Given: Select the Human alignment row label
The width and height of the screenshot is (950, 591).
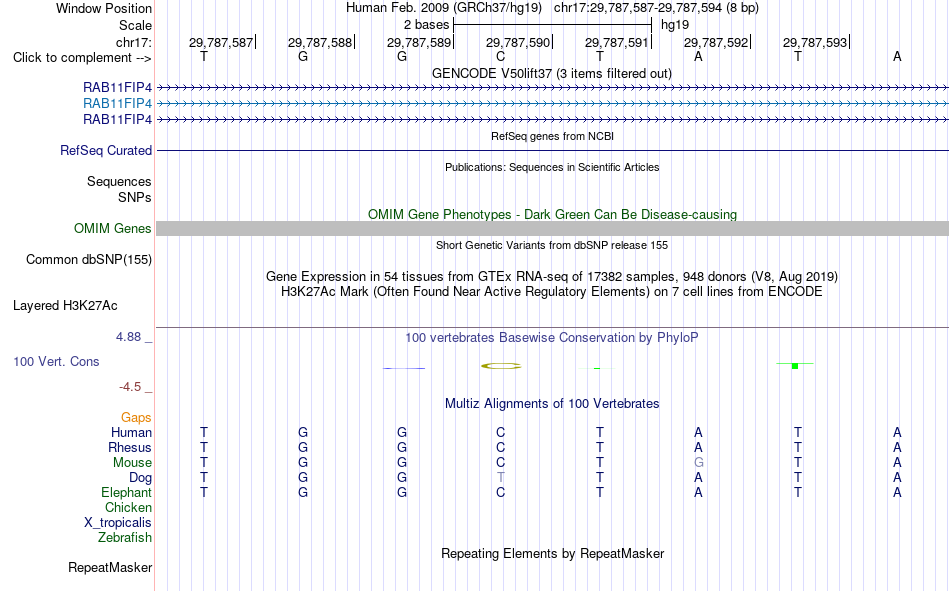Looking at the screenshot, I should click(131, 432).
